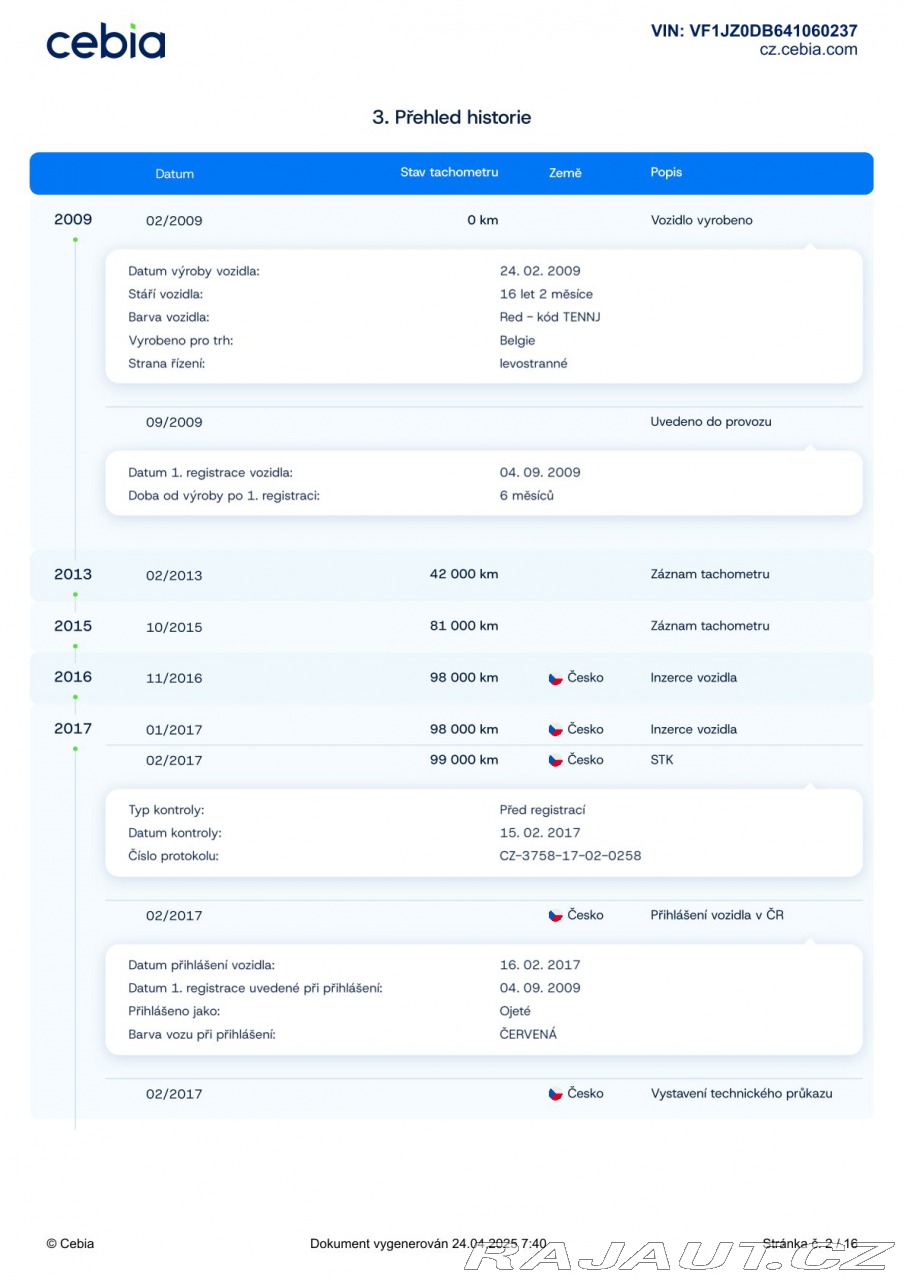The width and height of the screenshot is (904, 1280).
Task: Select the market value 'Belgie'
Action: click(518, 340)
